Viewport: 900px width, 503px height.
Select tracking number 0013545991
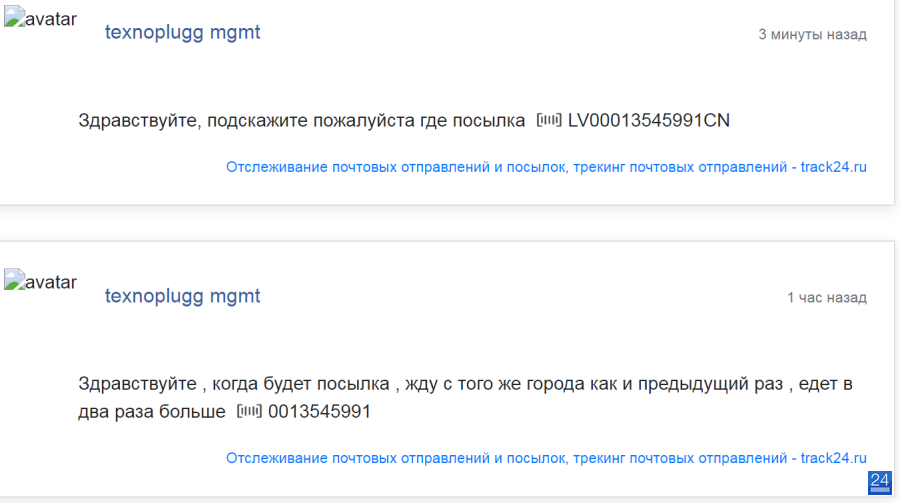(319, 412)
